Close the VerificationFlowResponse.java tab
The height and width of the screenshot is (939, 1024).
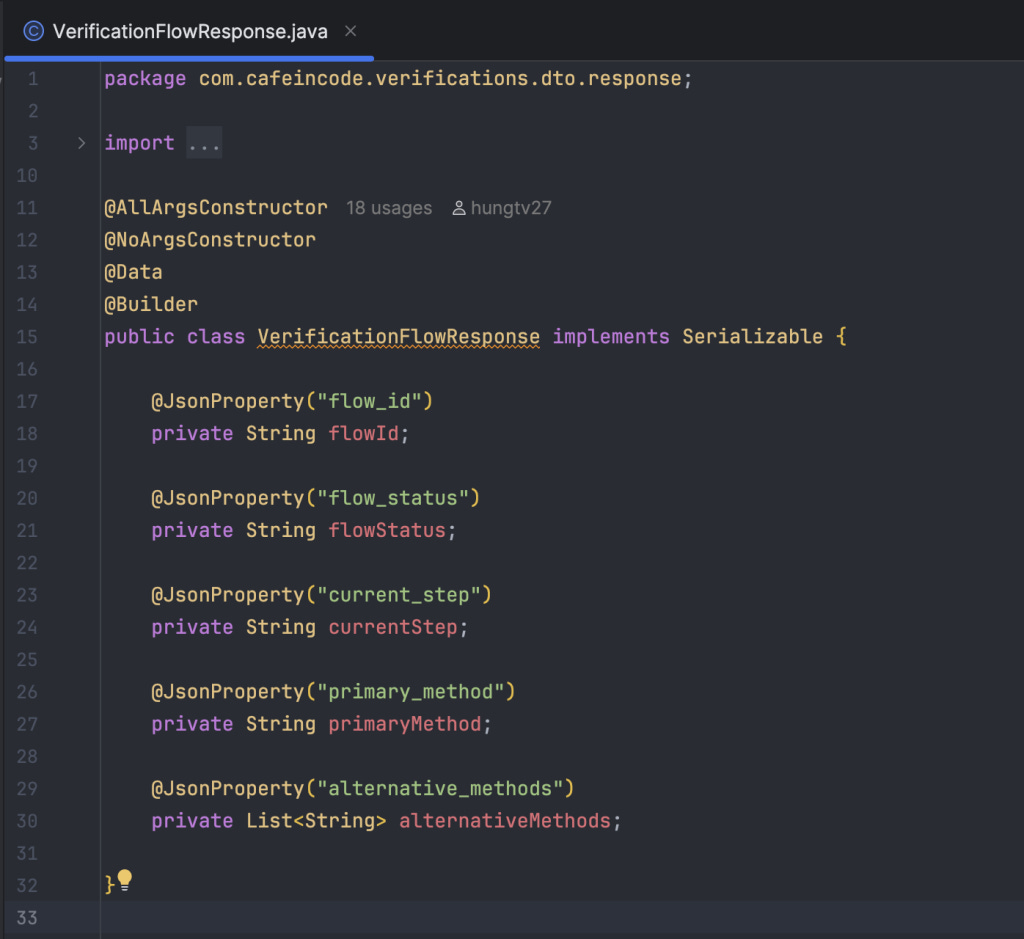[x=351, y=31]
